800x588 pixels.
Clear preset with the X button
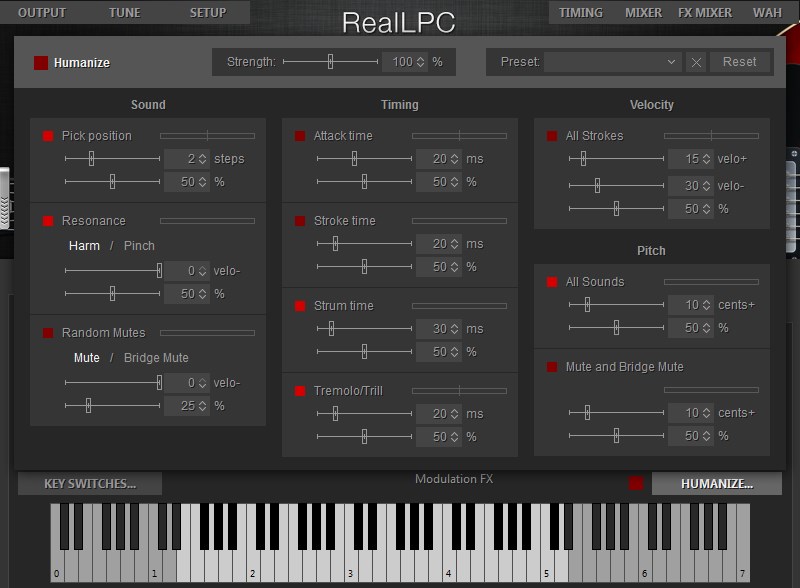[x=696, y=62]
